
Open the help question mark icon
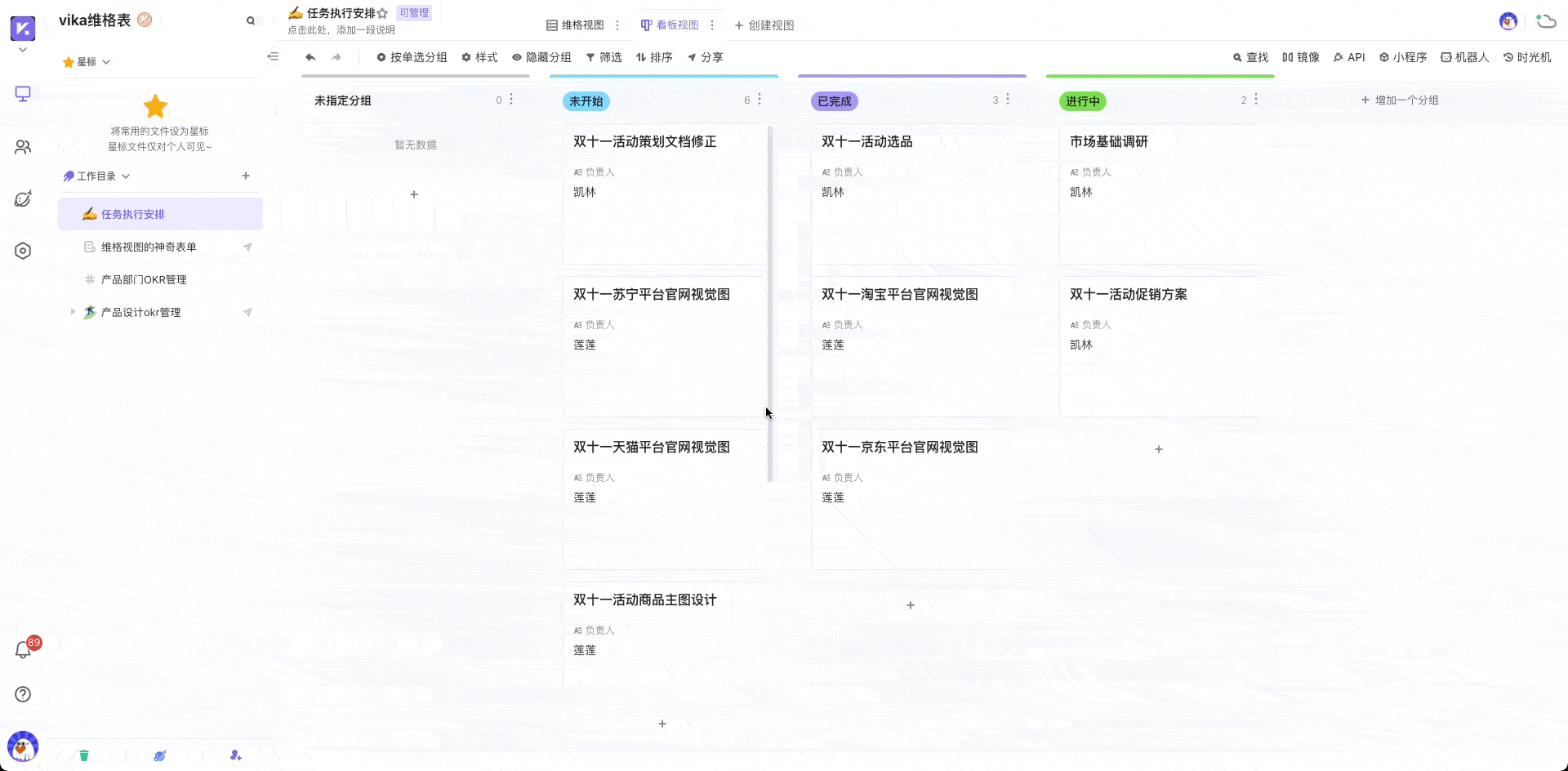tap(23, 694)
